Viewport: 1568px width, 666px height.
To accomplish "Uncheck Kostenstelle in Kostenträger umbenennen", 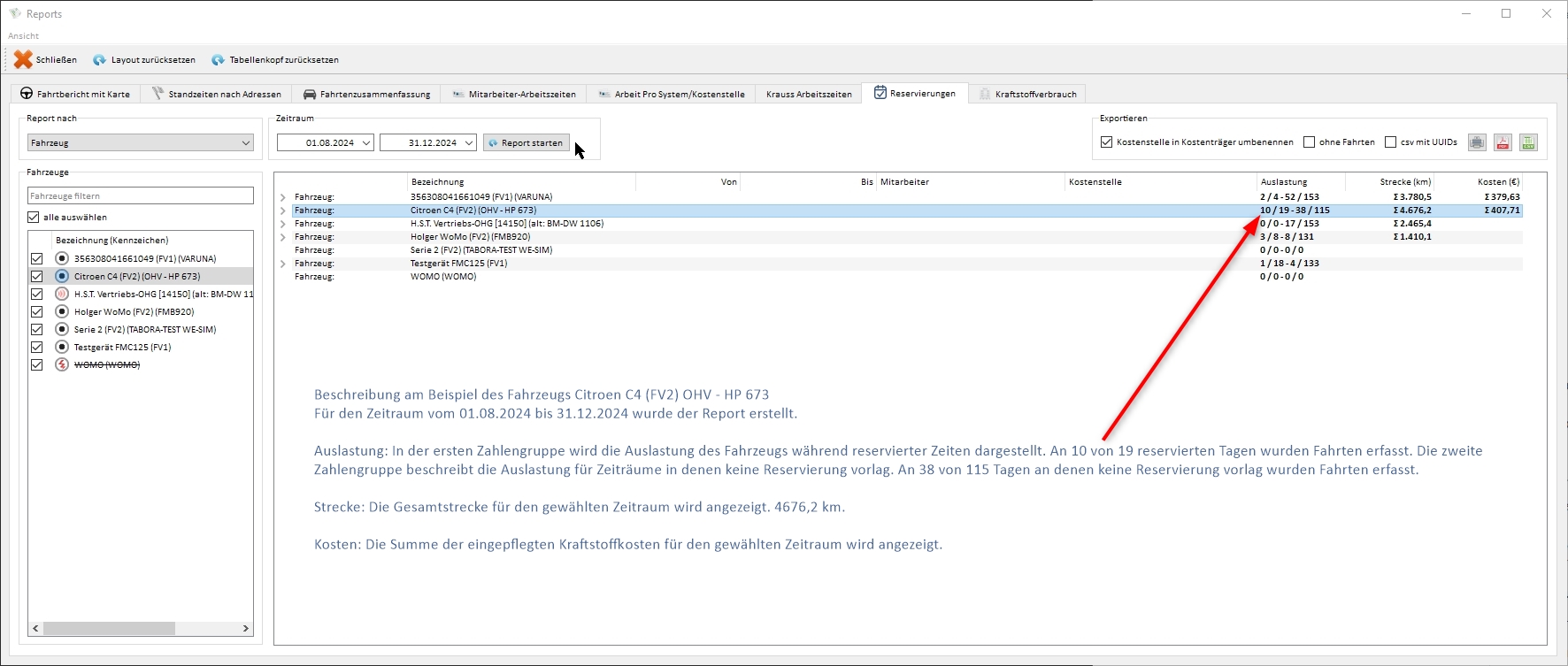I will click(x=1106, y=142).
